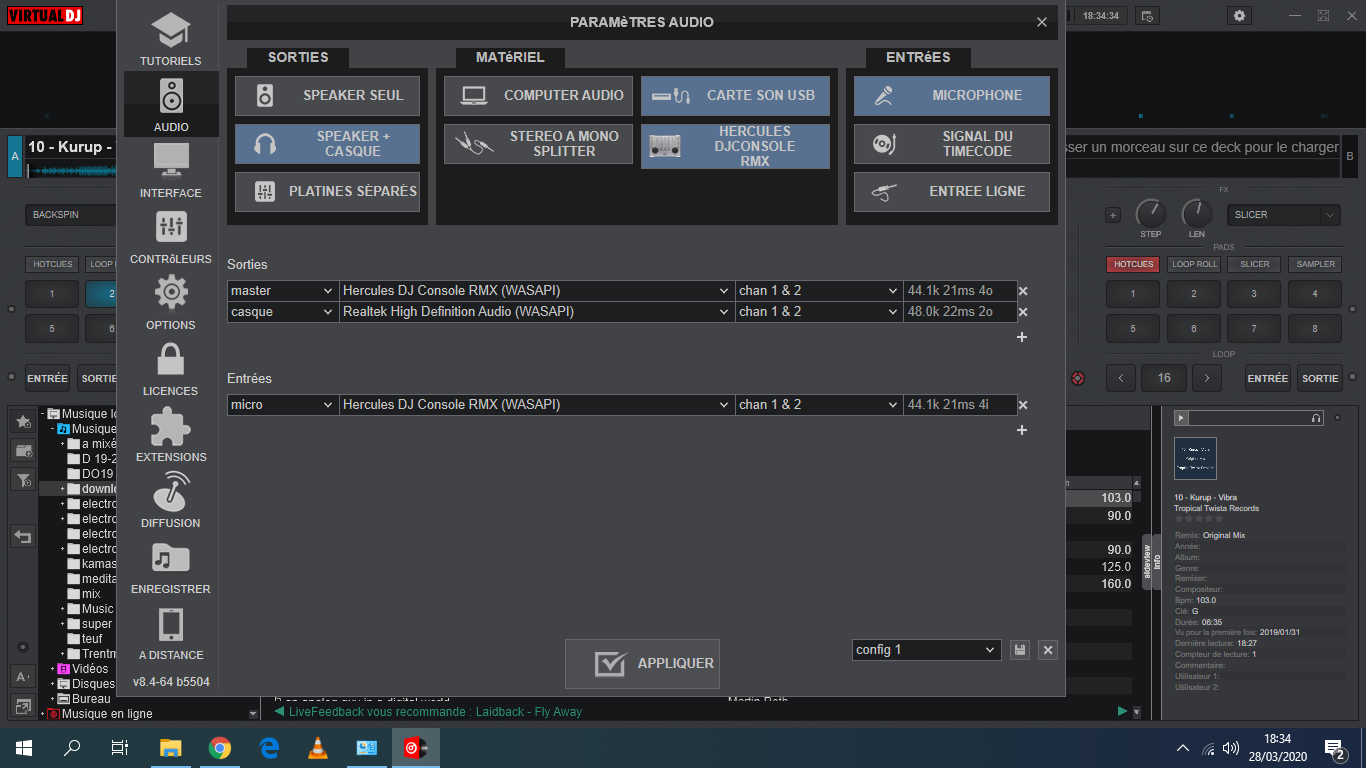Open the notification center in system tray
Screen dimensions: 1366x768
1333,747
